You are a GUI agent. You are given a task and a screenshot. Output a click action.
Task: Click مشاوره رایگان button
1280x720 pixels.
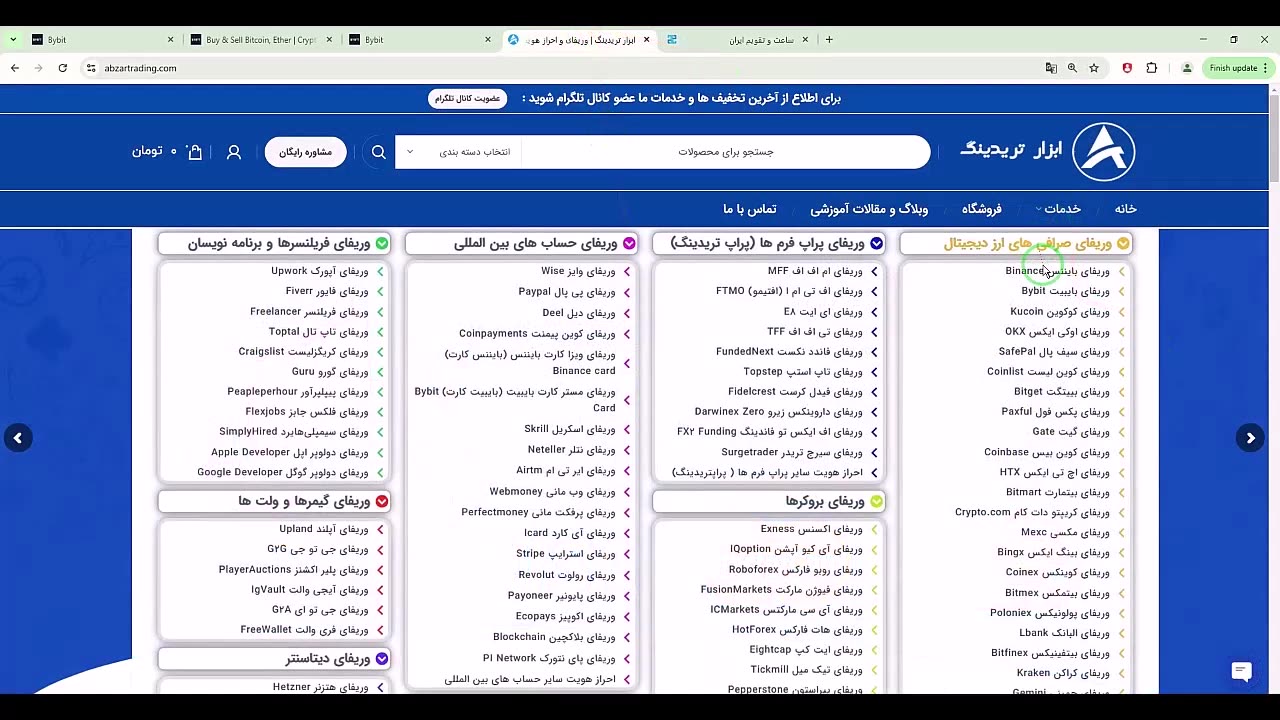pos(305,152)
